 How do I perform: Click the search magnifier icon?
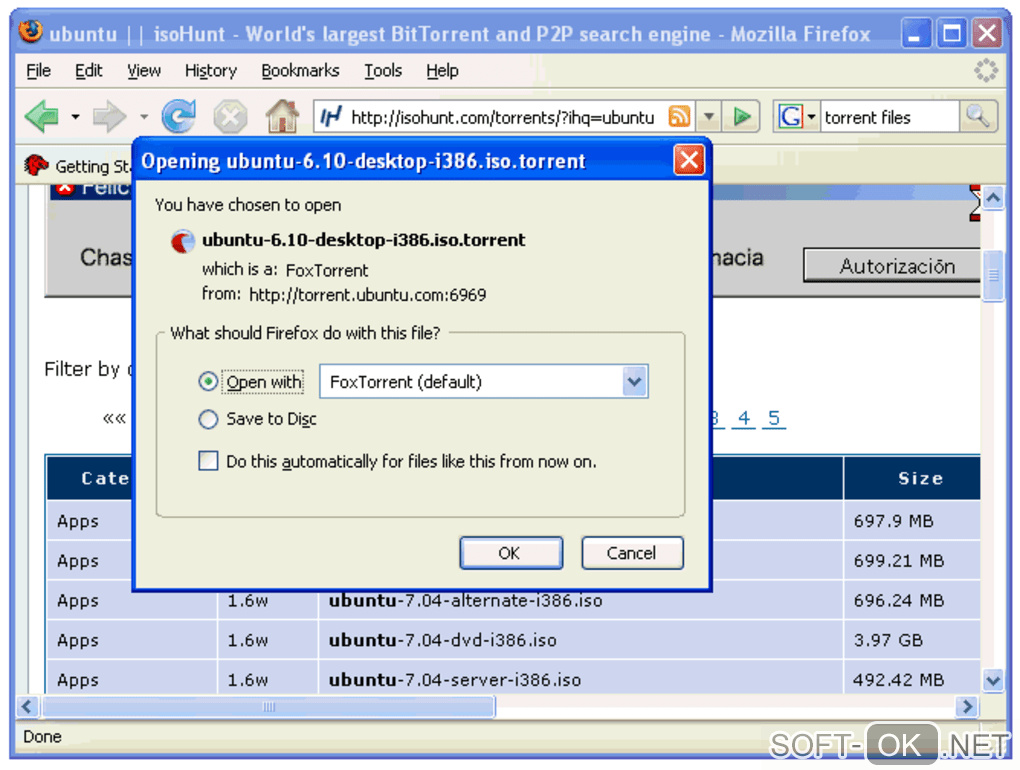[x=978, y=117]
